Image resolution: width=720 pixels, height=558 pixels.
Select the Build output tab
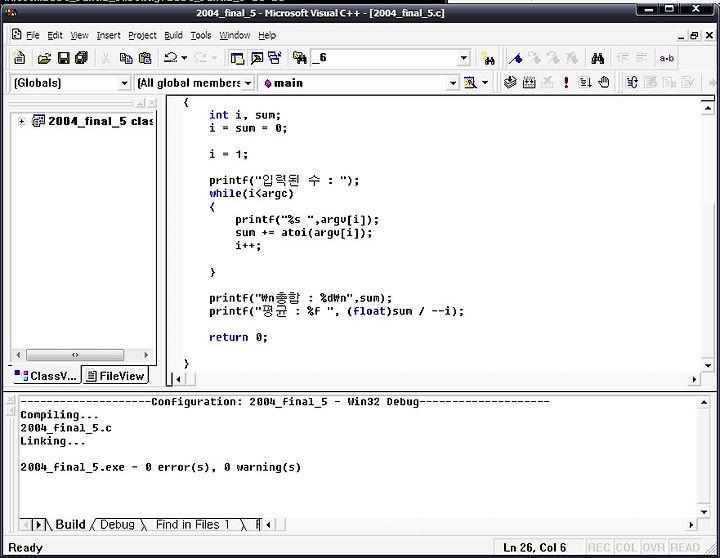[x=70, y=524]
